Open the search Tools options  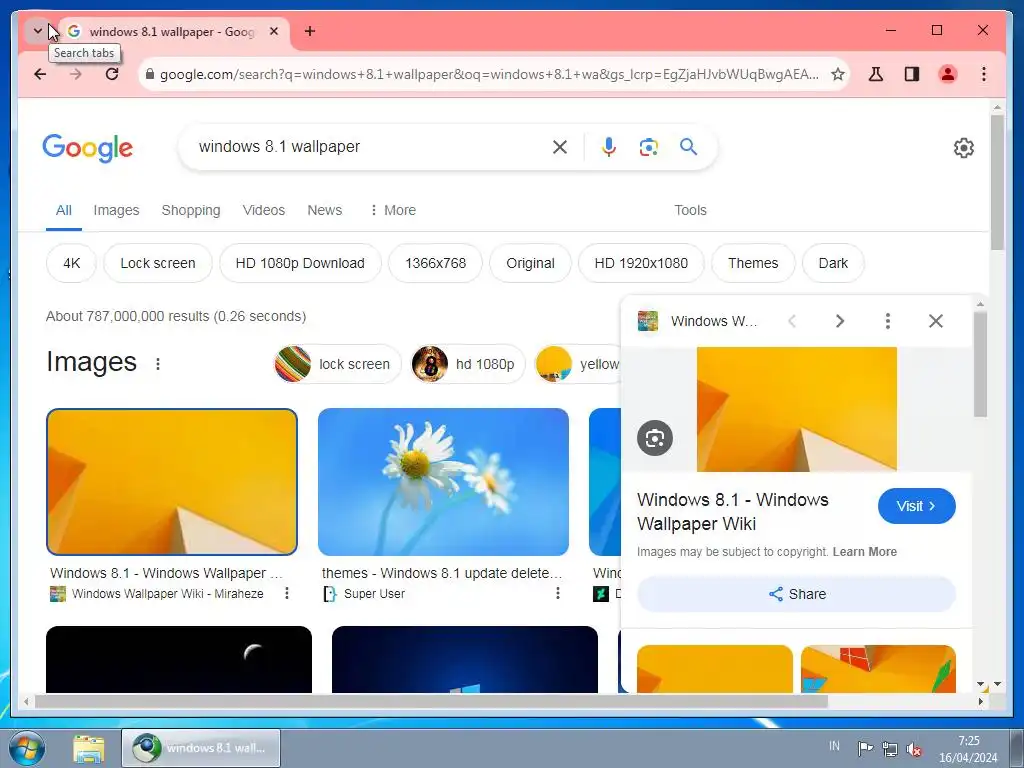coord(690,210)
